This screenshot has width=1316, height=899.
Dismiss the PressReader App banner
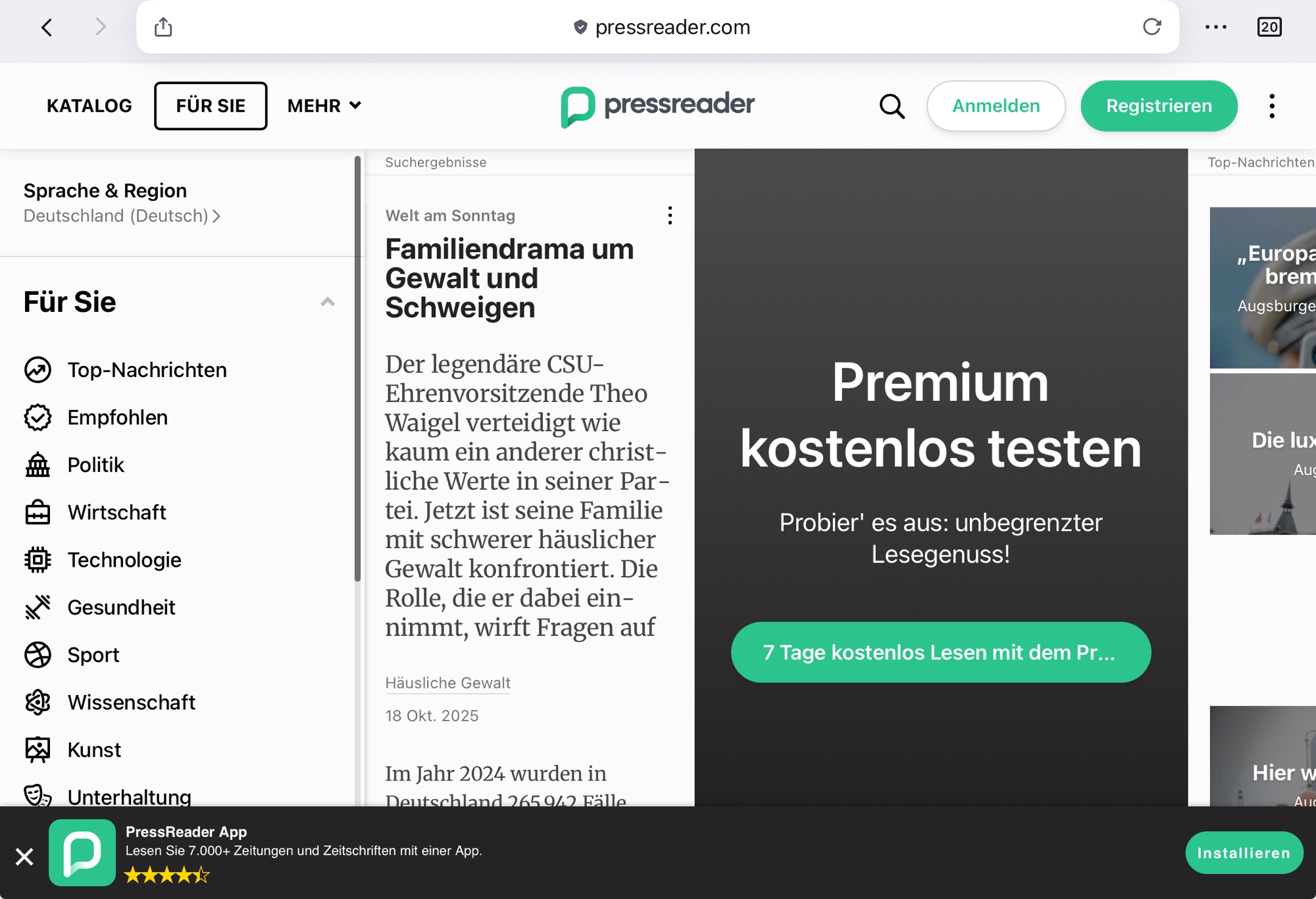(x=24, y=856)
